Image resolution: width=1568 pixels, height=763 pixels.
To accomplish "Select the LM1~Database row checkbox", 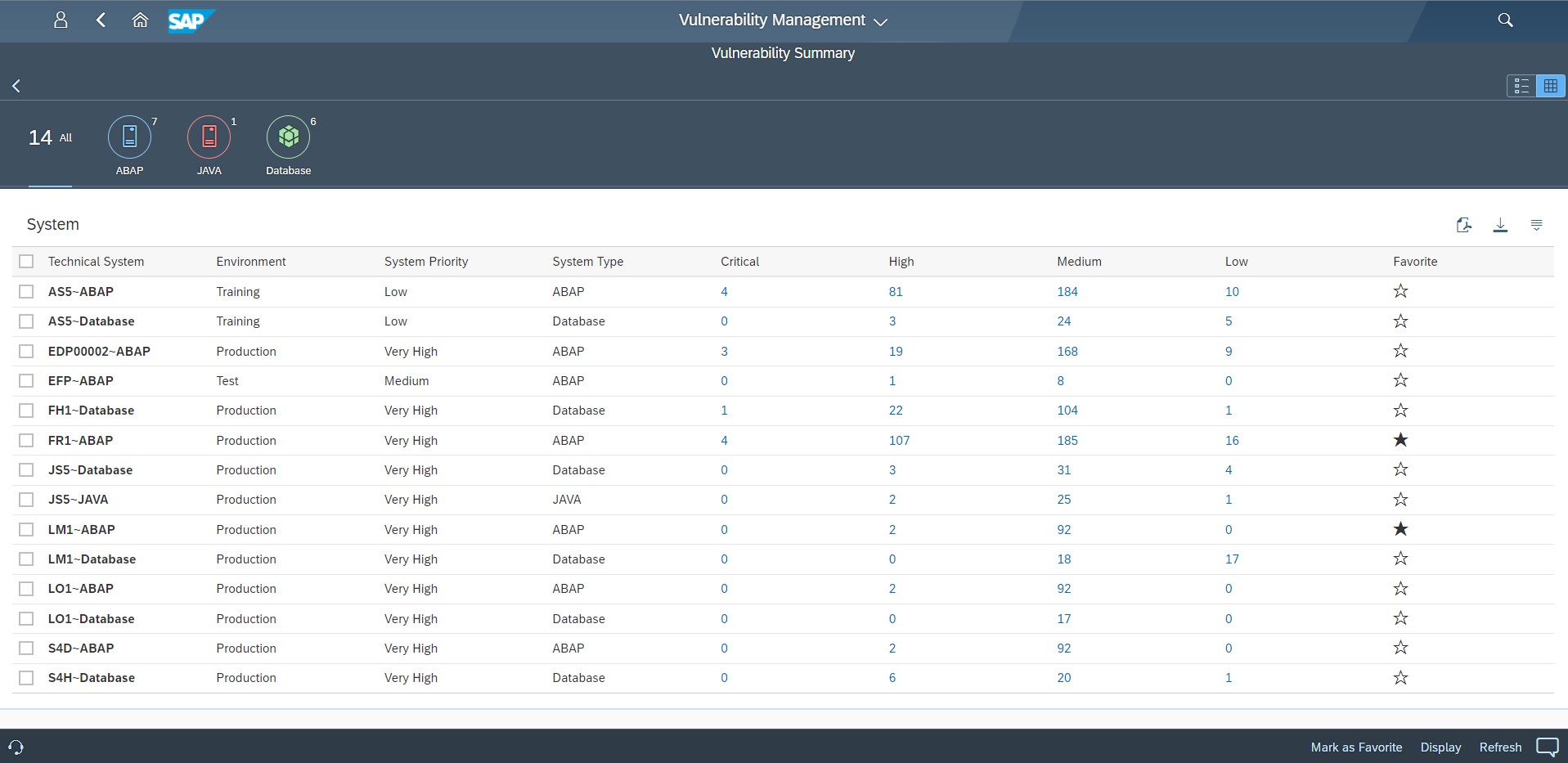I will 26,559.
